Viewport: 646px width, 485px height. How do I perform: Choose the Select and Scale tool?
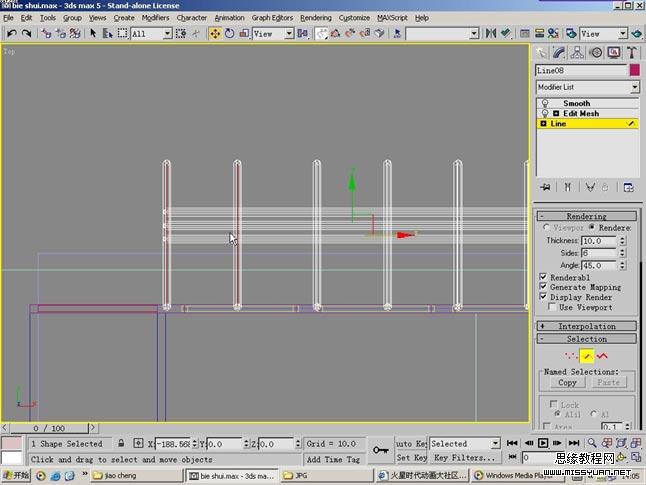coord(244,33)
